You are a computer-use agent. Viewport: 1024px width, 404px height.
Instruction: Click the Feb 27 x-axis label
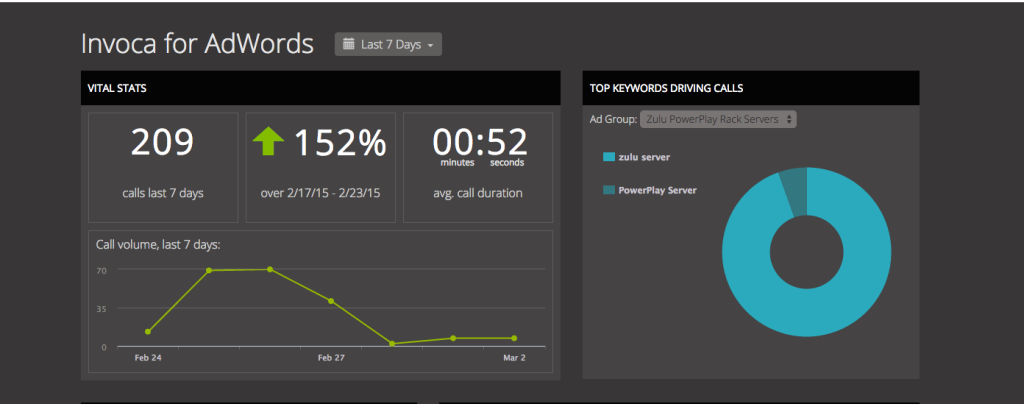click(330, 358)
